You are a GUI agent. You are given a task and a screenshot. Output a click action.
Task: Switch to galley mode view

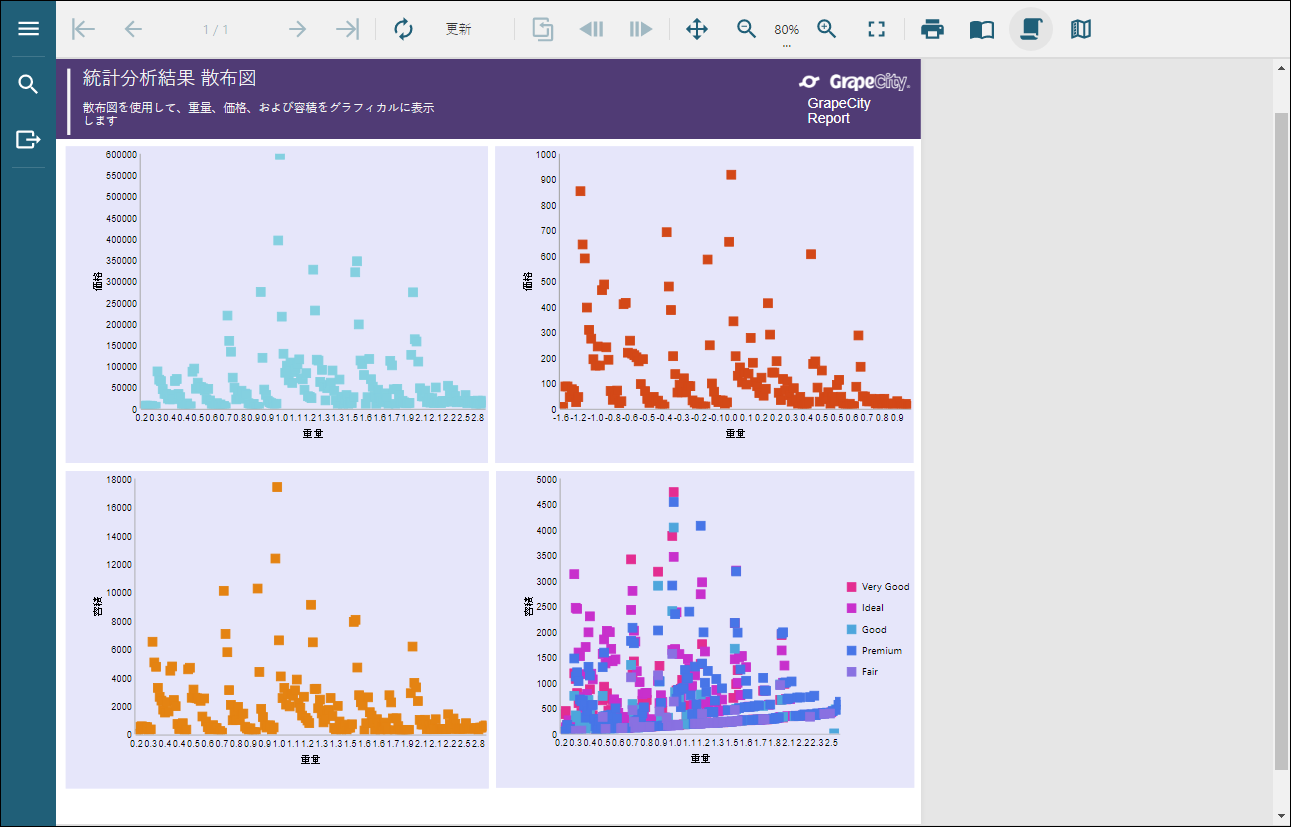[1080, 29]
